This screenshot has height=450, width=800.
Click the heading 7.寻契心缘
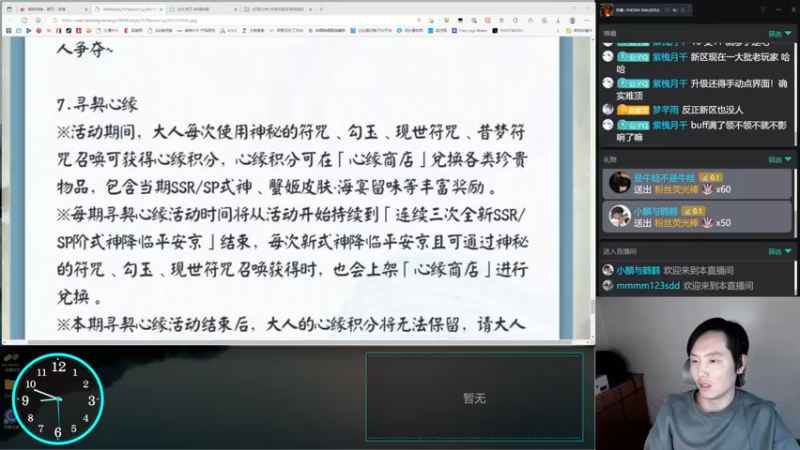point(97,105)
